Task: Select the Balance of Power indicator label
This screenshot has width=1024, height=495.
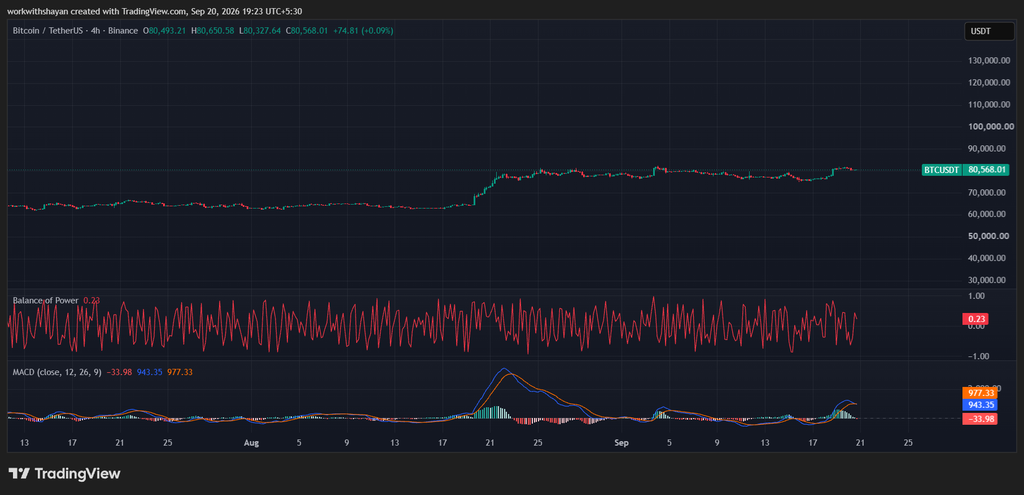Action: tap(46, 300)
